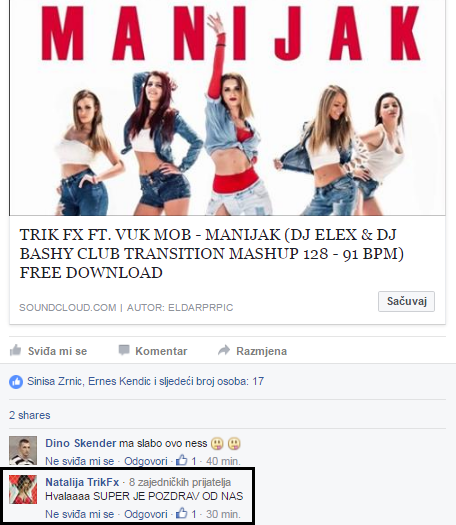Unlike Natalija TrikFx's comment
The image size is (456, 525).
point(79,514)
